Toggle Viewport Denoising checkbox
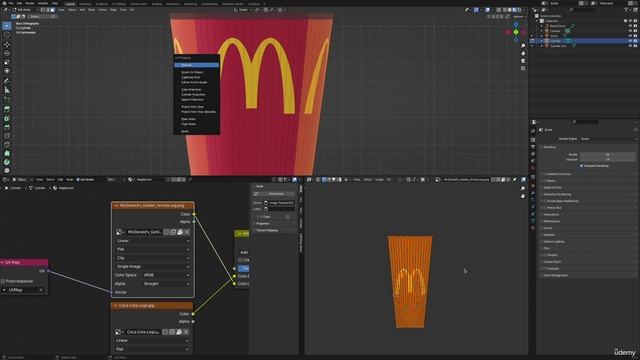Image resolution: width=640 pixels, height=360 pixels. (x=582, y=166)
